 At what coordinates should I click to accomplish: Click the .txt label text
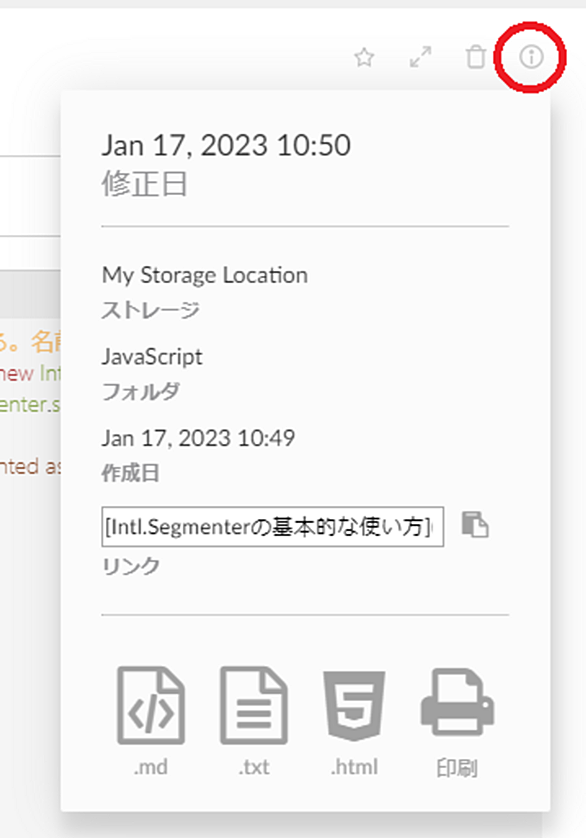point(254,767)
